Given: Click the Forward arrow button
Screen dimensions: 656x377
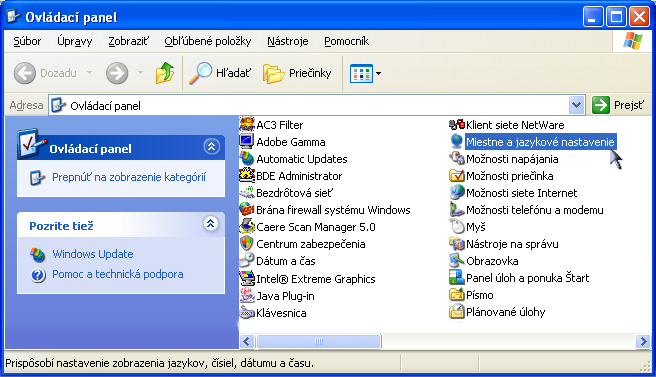Looking at the screenshot, I should [117, 73].
